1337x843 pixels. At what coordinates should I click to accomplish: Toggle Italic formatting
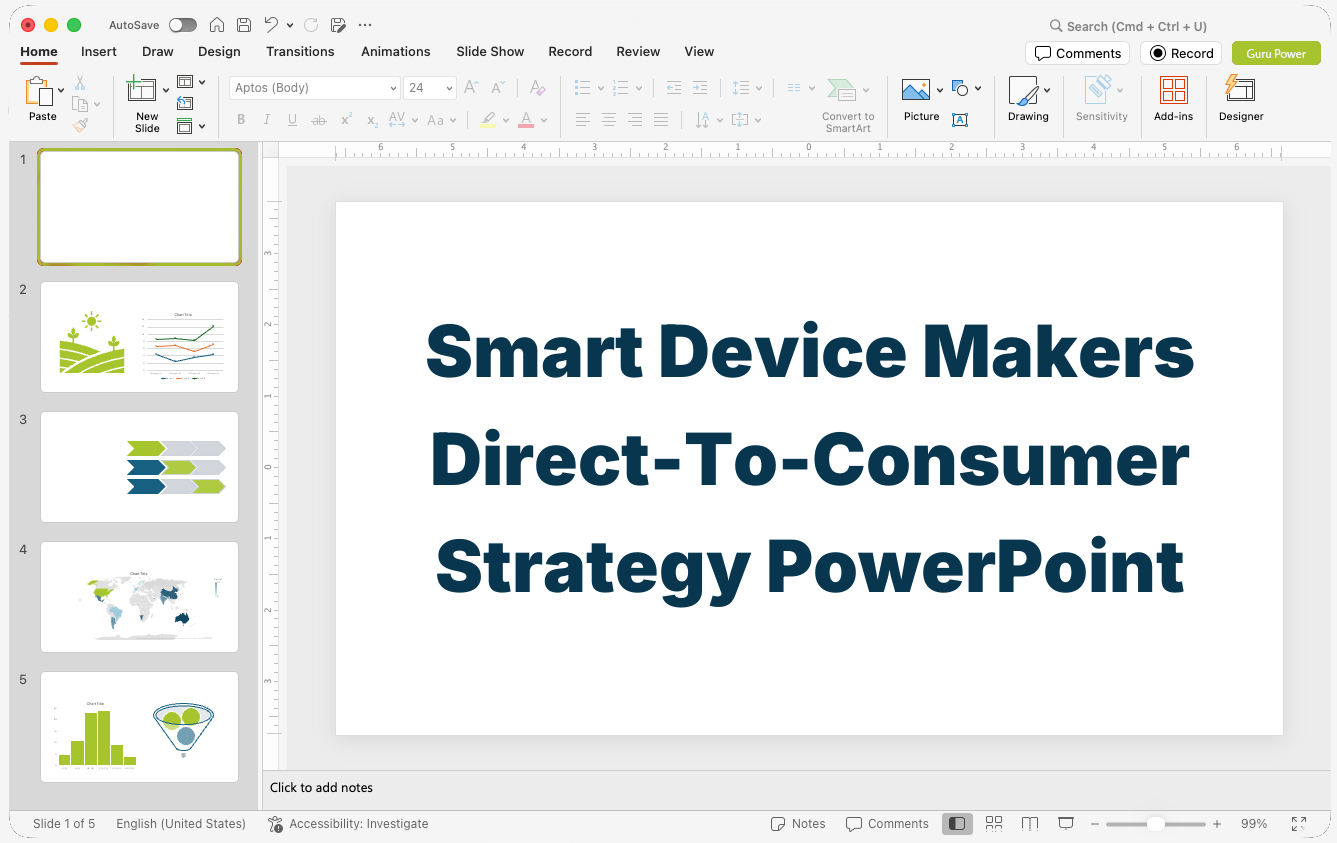(x=267, y=120)
